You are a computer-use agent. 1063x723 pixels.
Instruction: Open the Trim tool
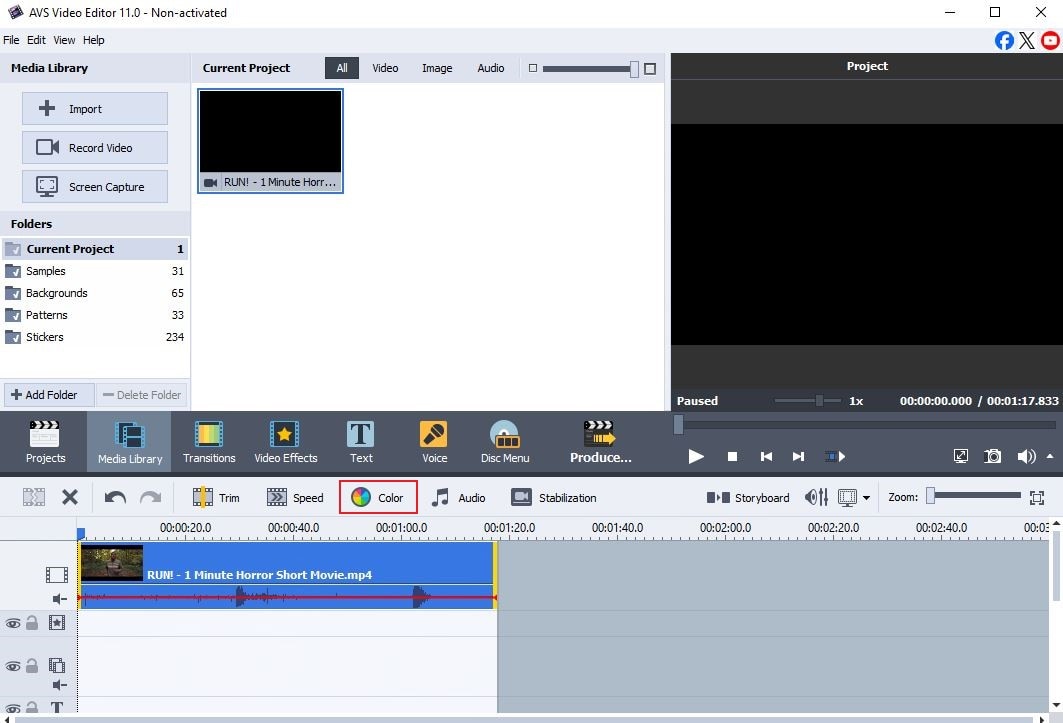click(x=216, y=497)
